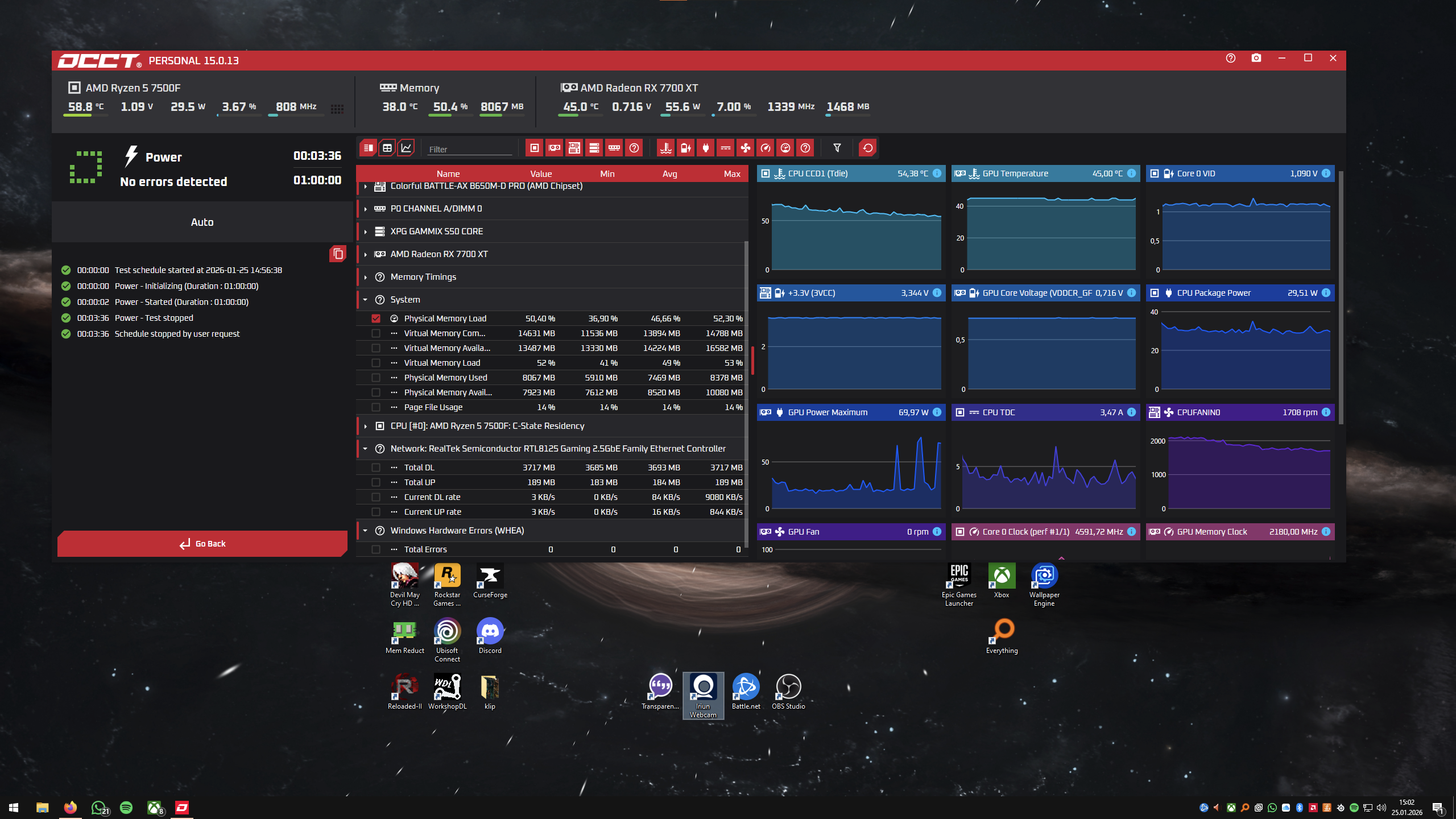
Task: Open the per-core grid icon beside CPU stats
Action: [x=337, y=109]
